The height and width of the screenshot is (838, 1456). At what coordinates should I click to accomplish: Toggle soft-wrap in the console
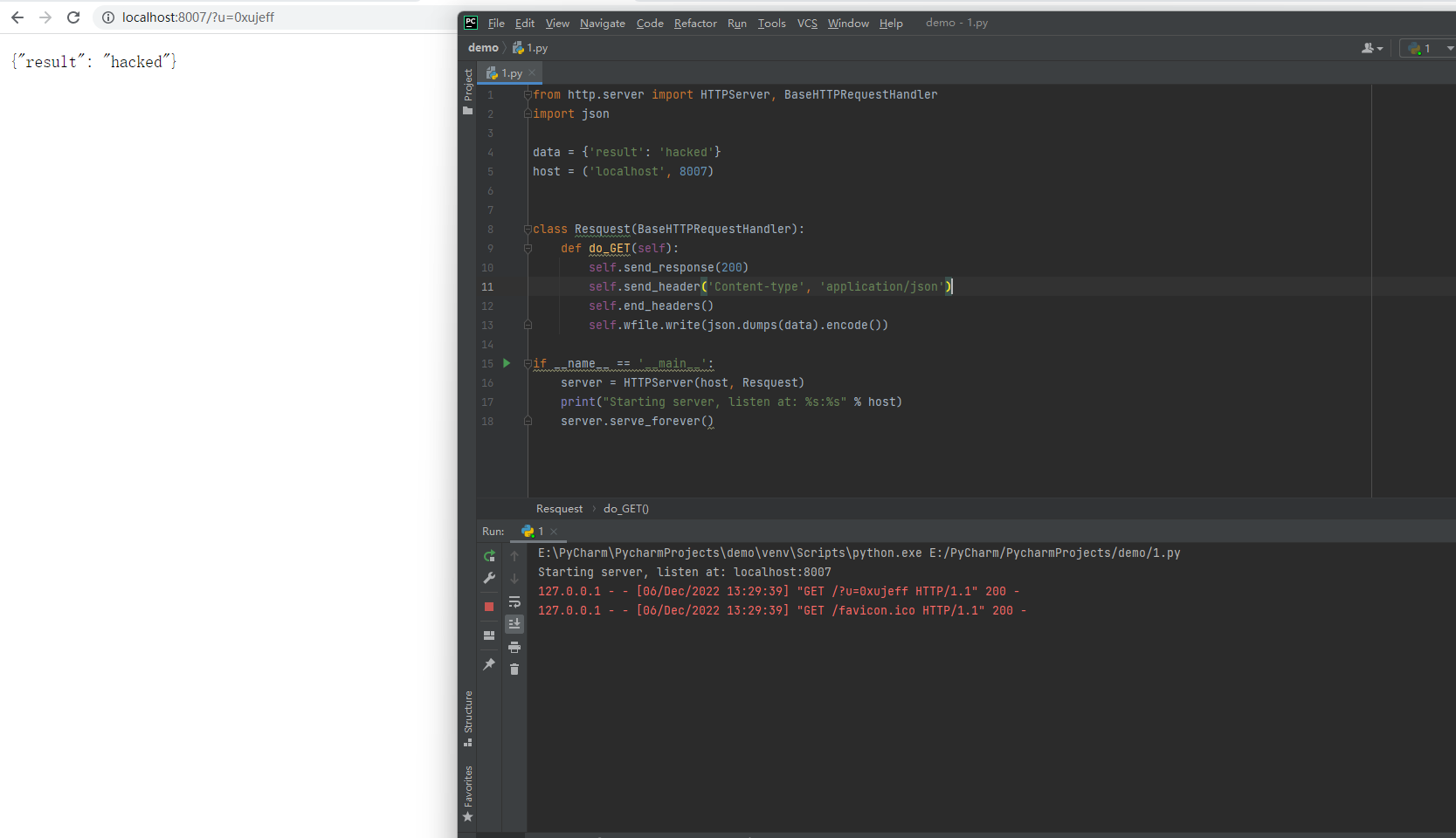pos(514,601)
